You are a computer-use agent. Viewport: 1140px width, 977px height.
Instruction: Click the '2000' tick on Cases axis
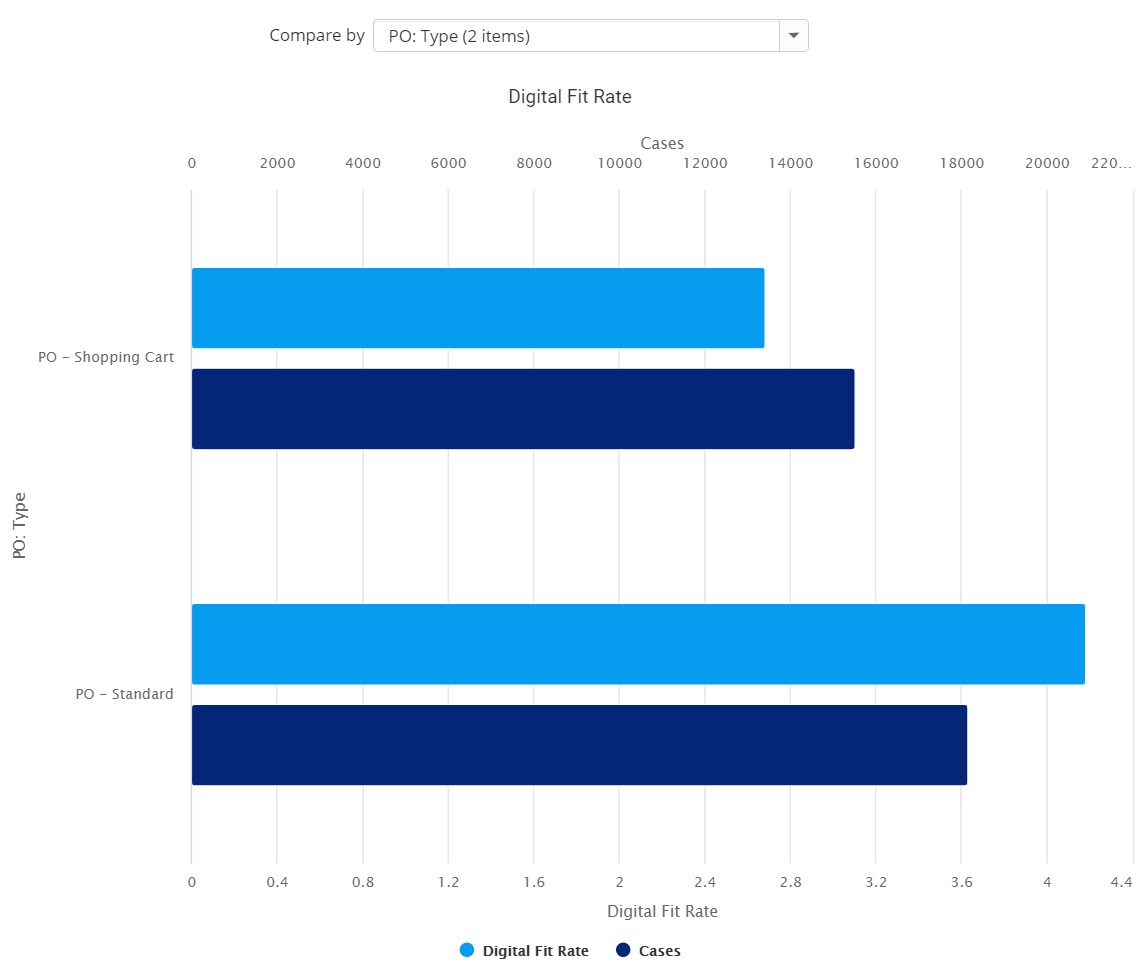(278, 163)
